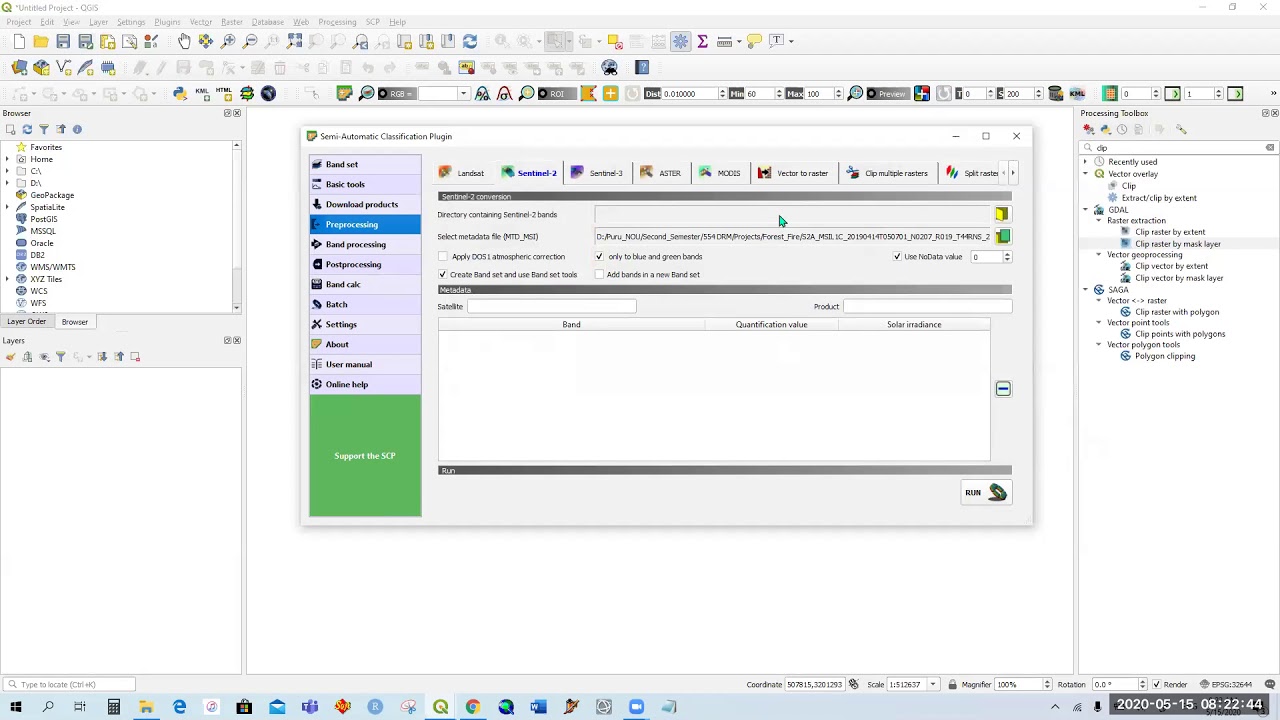
Task: Toggle the Render checkbox in status bar
Action: click(x=1155, y=685)
